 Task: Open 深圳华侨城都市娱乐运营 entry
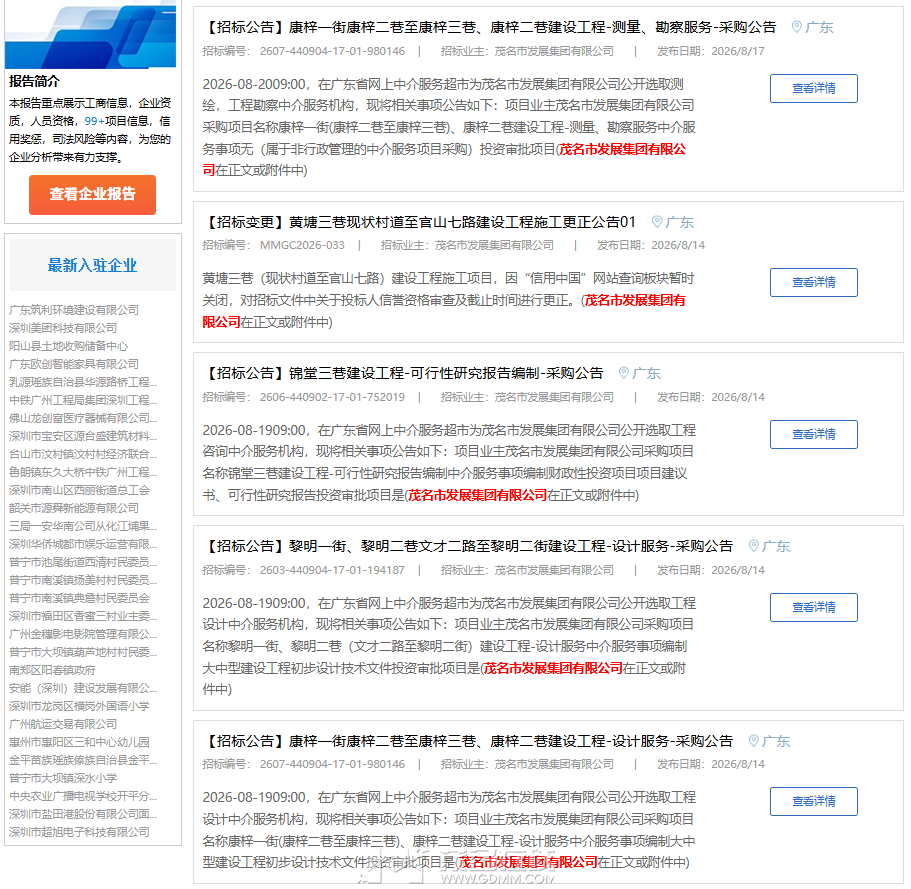pyautogui.click(x=83, y=544)
